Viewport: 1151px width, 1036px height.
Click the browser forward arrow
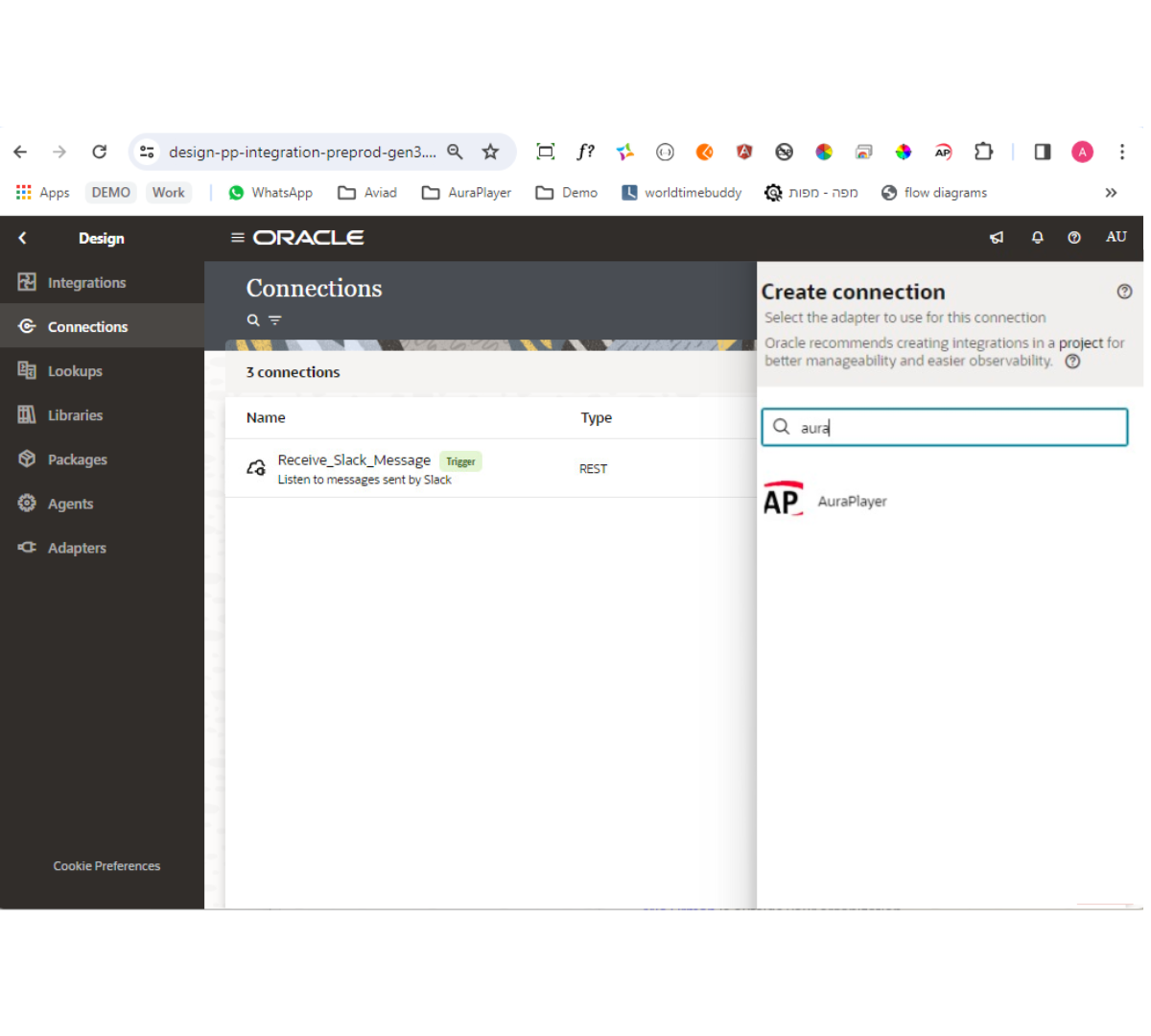59,152
